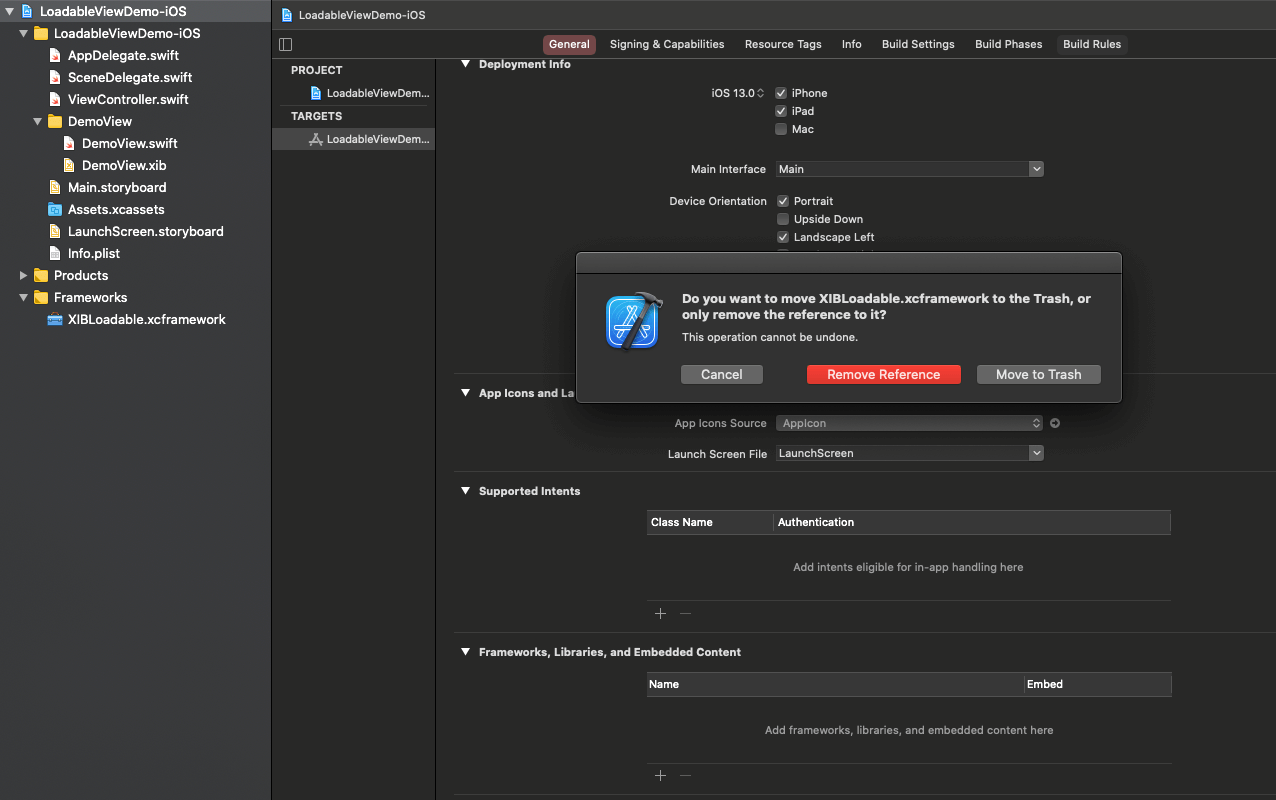Image resolution: width=1276 pixels, height=800 pixels.
Task: Enable Upside Down orientation checkbox
Action: pos(783,219)
